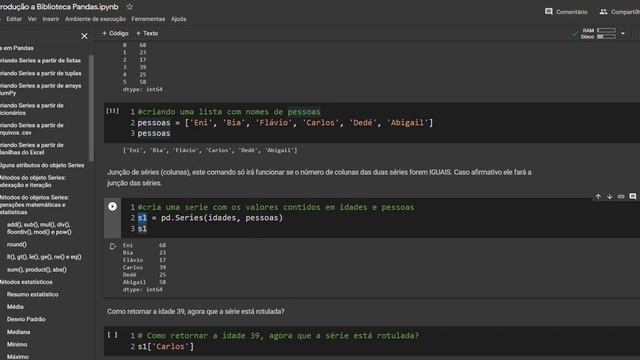Screen dimensions: 640x360
Task: Click the green connected checkmark
Action: (575, 34)
